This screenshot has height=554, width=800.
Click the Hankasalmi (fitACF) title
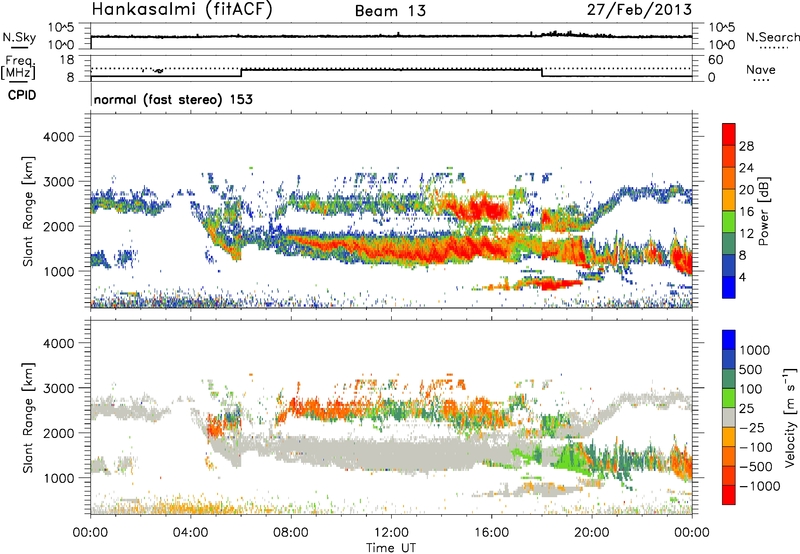point(182,9)
